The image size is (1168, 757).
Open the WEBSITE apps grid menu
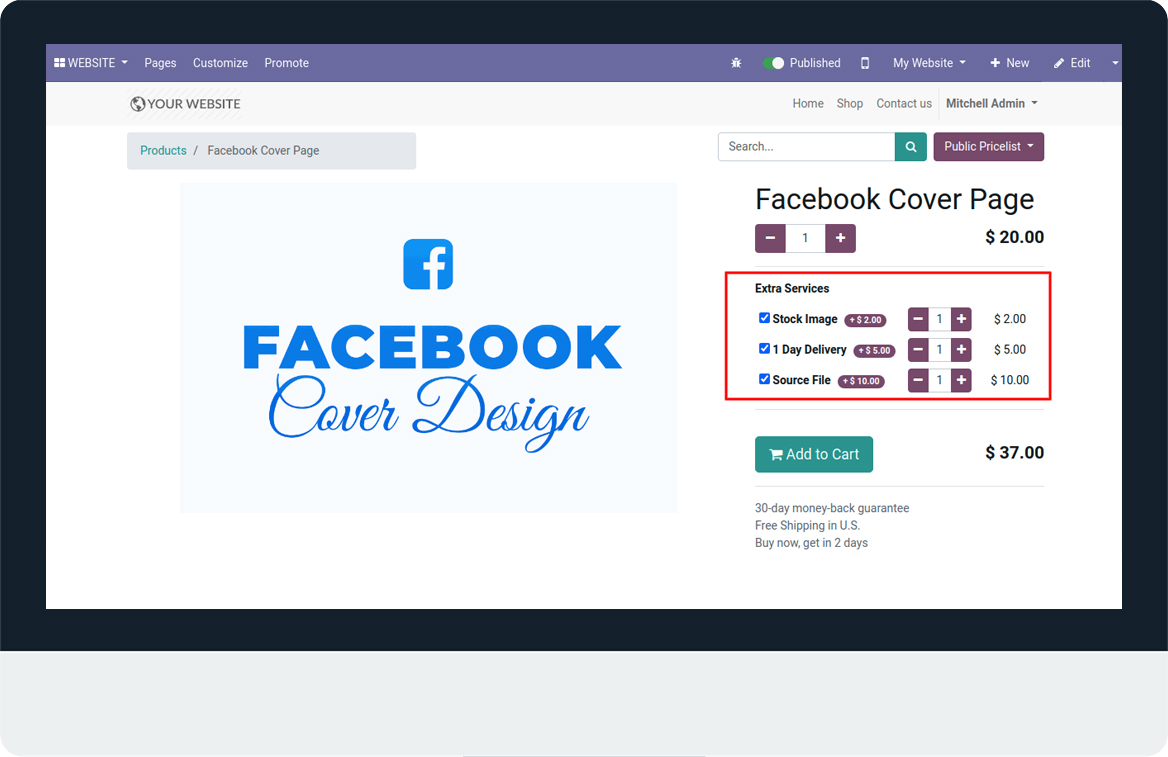tap(90, 63)
